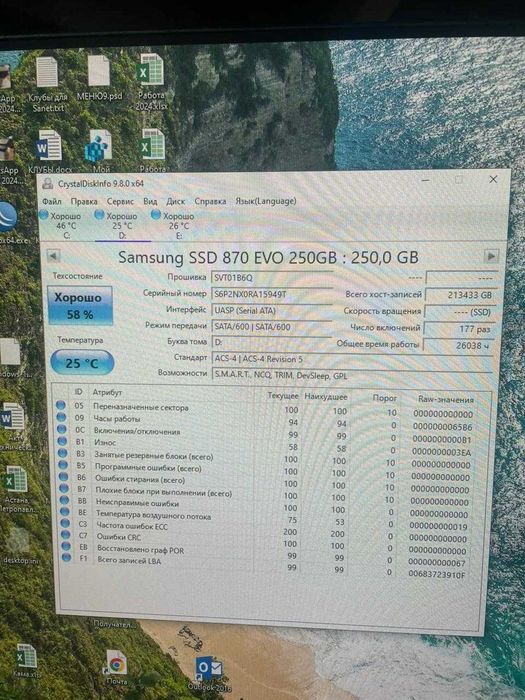Click the firmware field SVT01B6Q

(x=271, y=278)
